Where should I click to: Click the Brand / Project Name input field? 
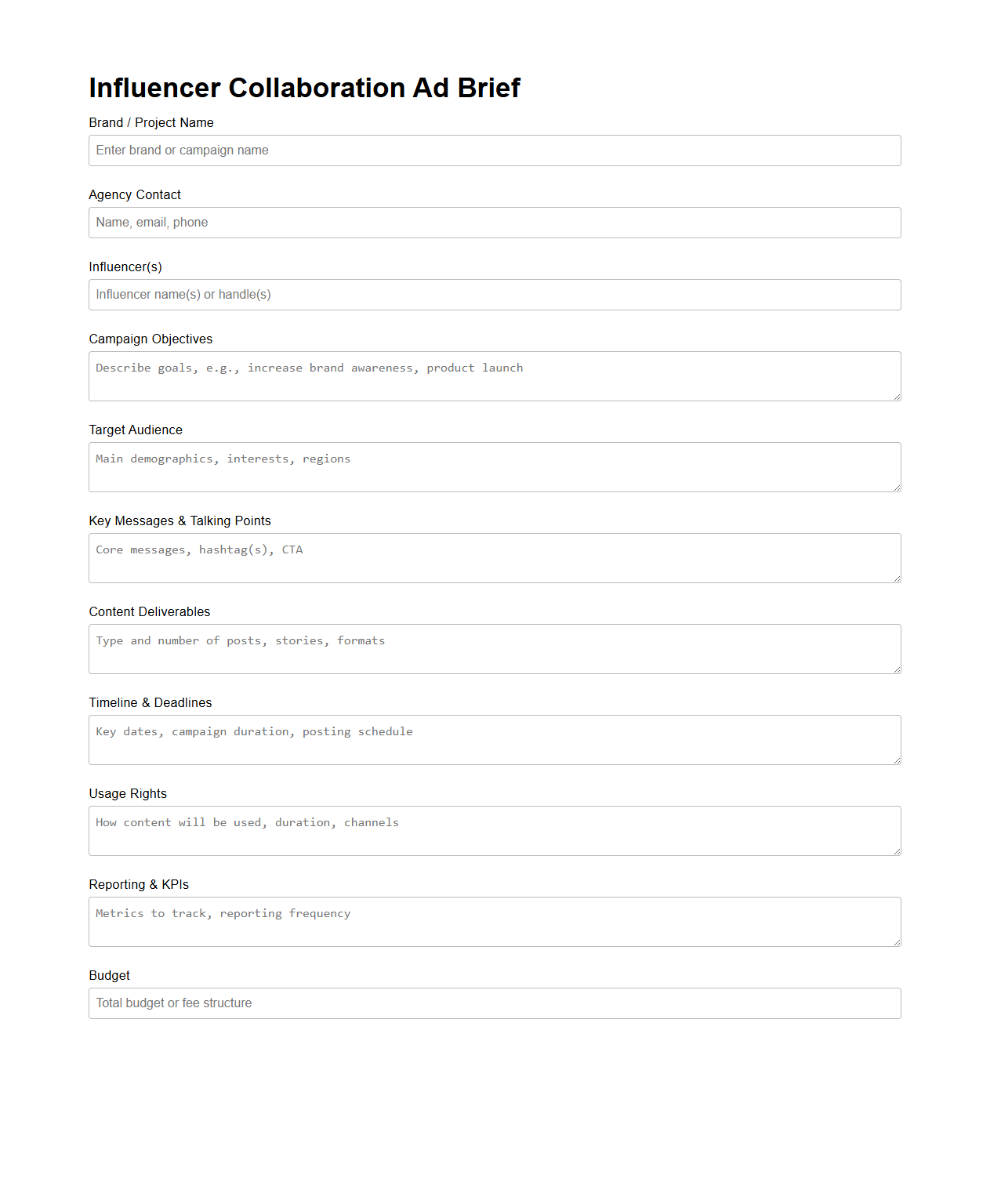click(494, 150)
